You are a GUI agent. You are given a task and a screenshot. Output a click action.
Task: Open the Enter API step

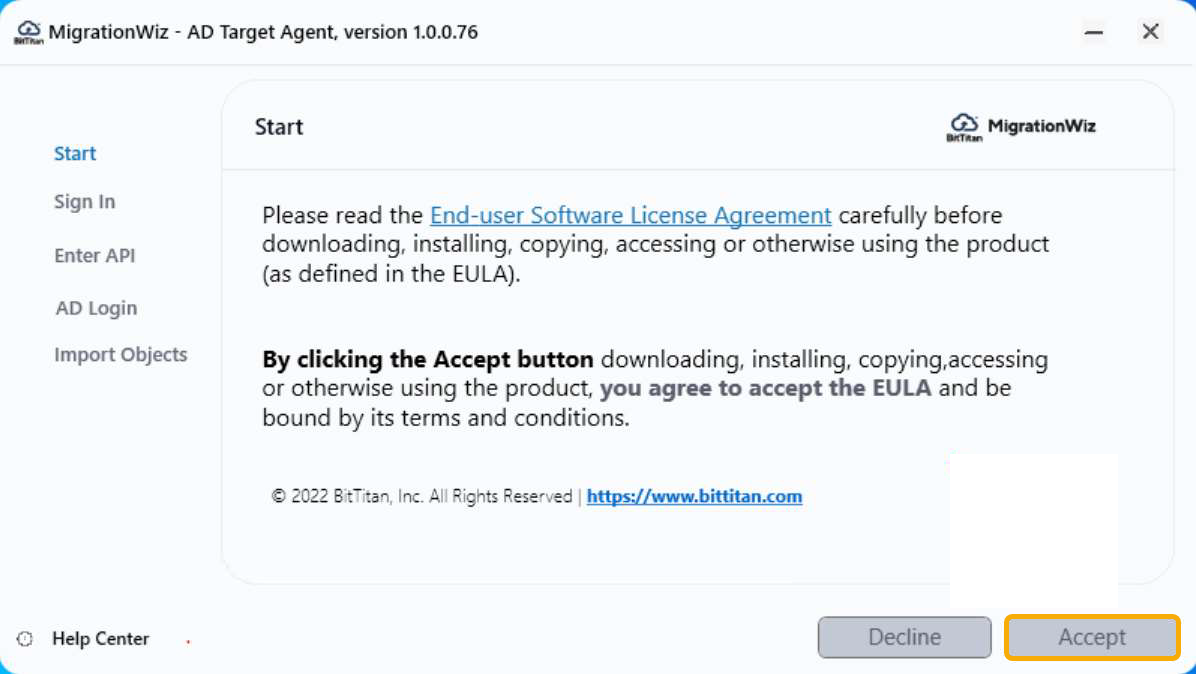(94, 255)
